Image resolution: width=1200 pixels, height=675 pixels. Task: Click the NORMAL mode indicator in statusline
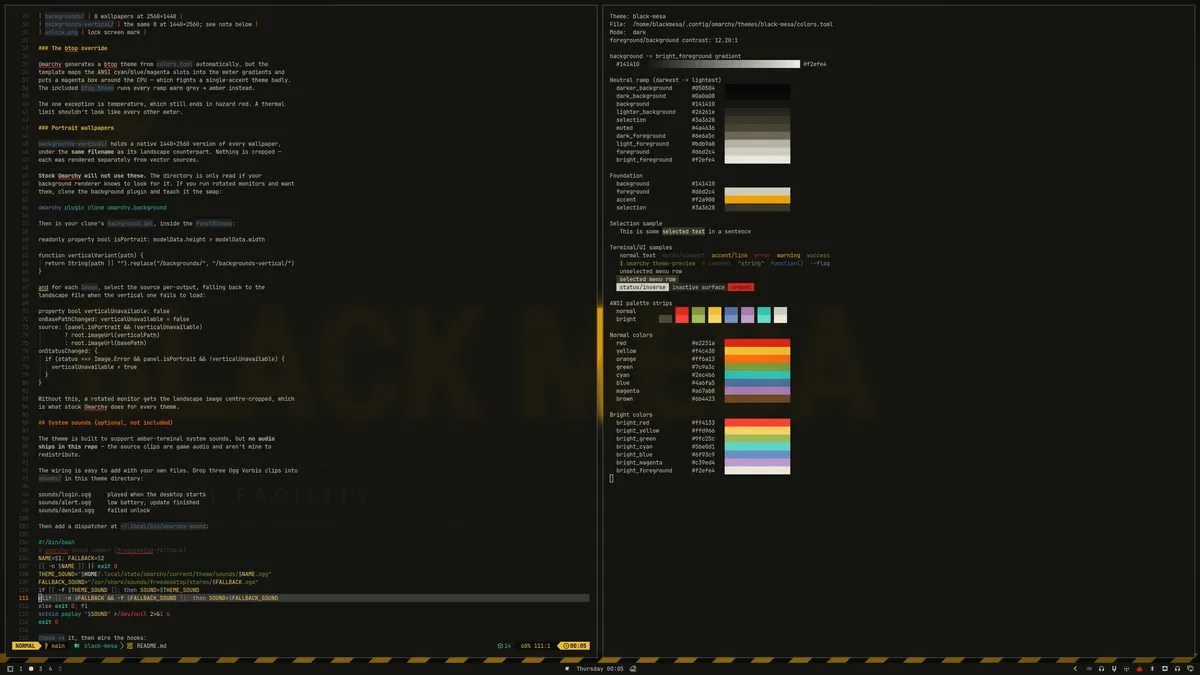(x=25, y=646)
